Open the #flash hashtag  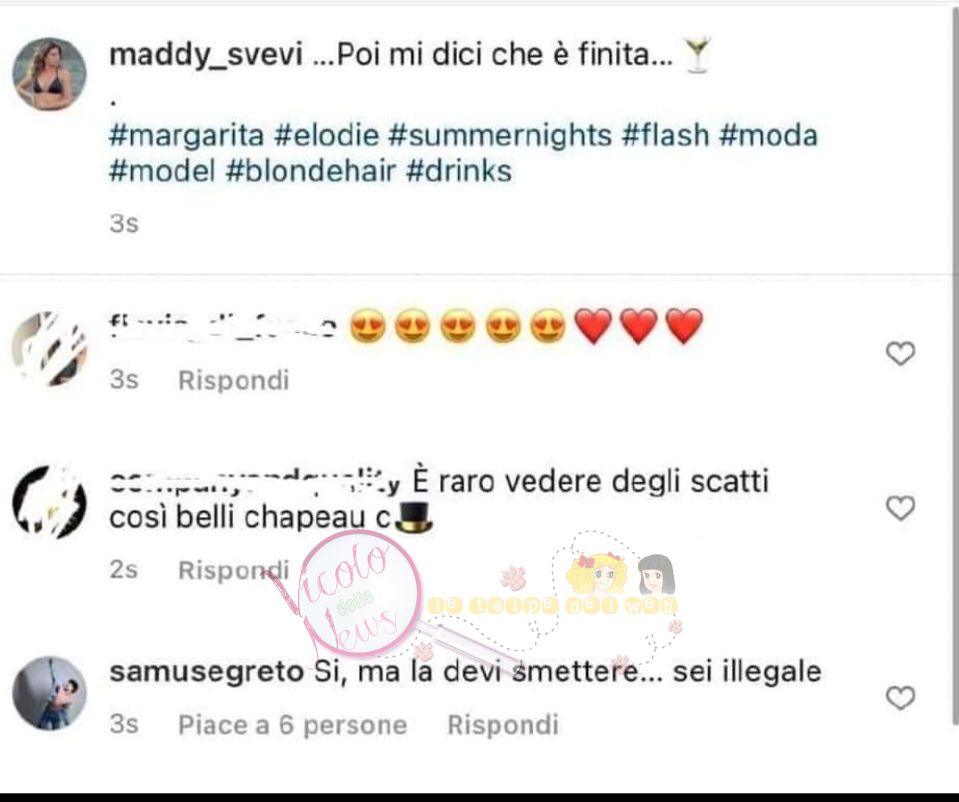(x=665, y=135)
